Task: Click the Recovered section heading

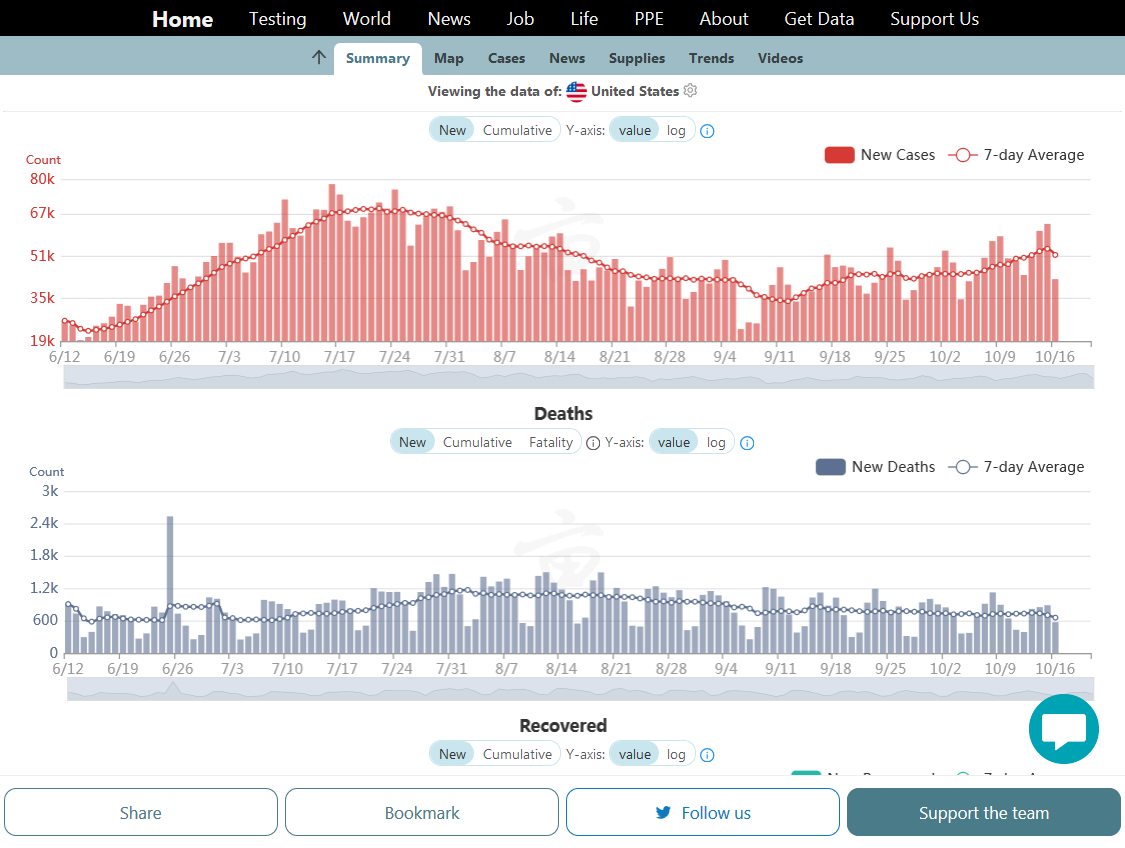Action: coord(563,726)
